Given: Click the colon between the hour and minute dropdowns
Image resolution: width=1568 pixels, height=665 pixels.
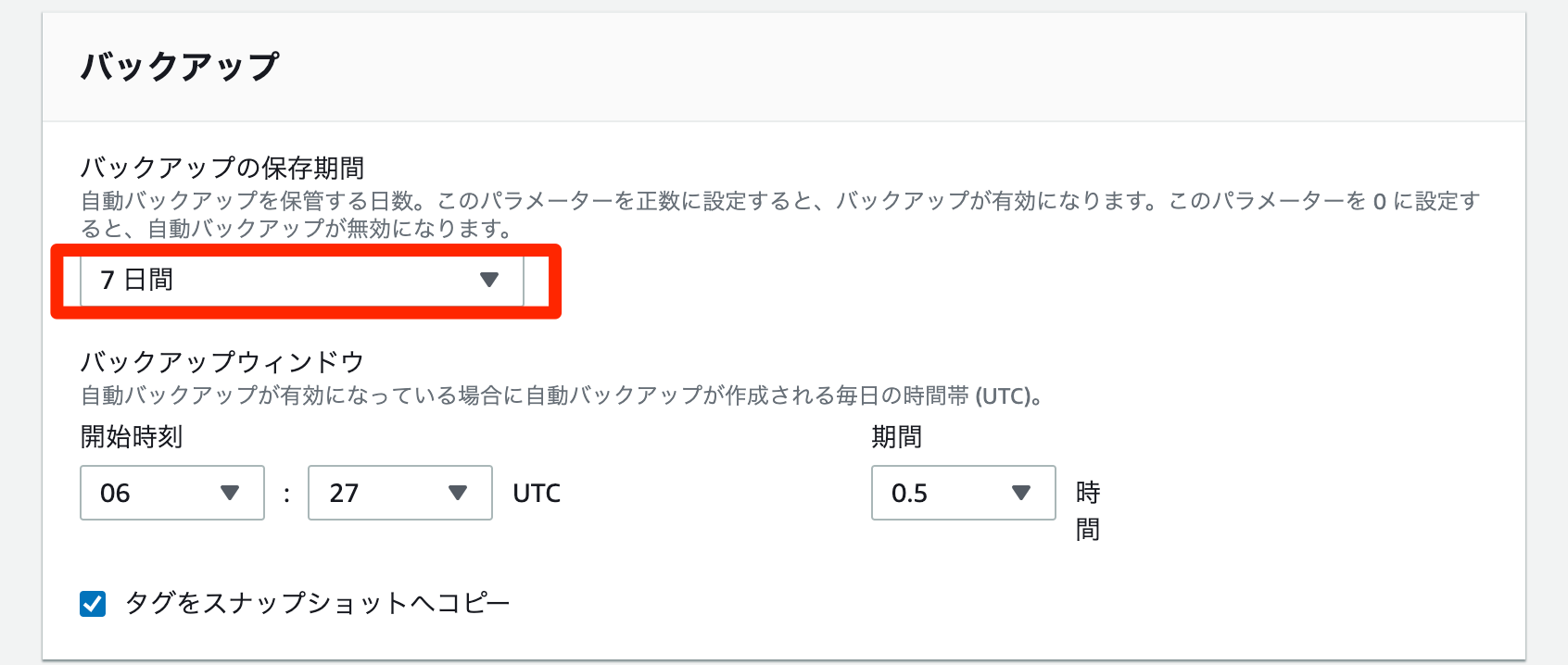Looking at the screenshot, I should pyautogui.click(x=286, y=495).
